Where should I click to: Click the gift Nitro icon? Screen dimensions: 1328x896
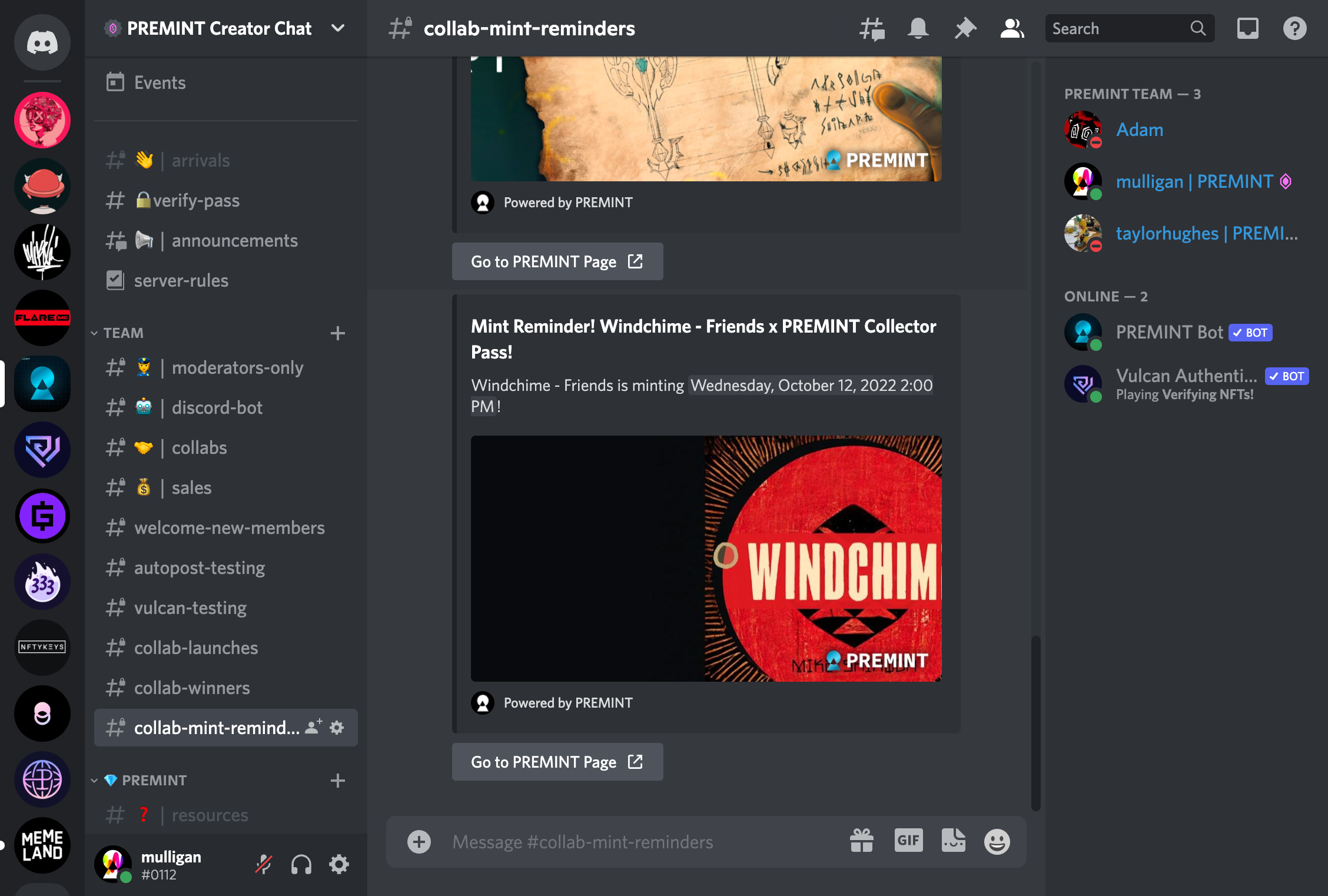pos(862,841)
